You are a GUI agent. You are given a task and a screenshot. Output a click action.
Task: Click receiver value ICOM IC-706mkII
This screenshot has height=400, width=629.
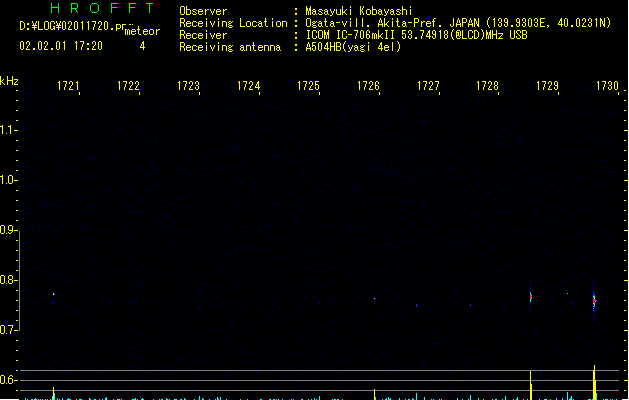coord(352,35)
